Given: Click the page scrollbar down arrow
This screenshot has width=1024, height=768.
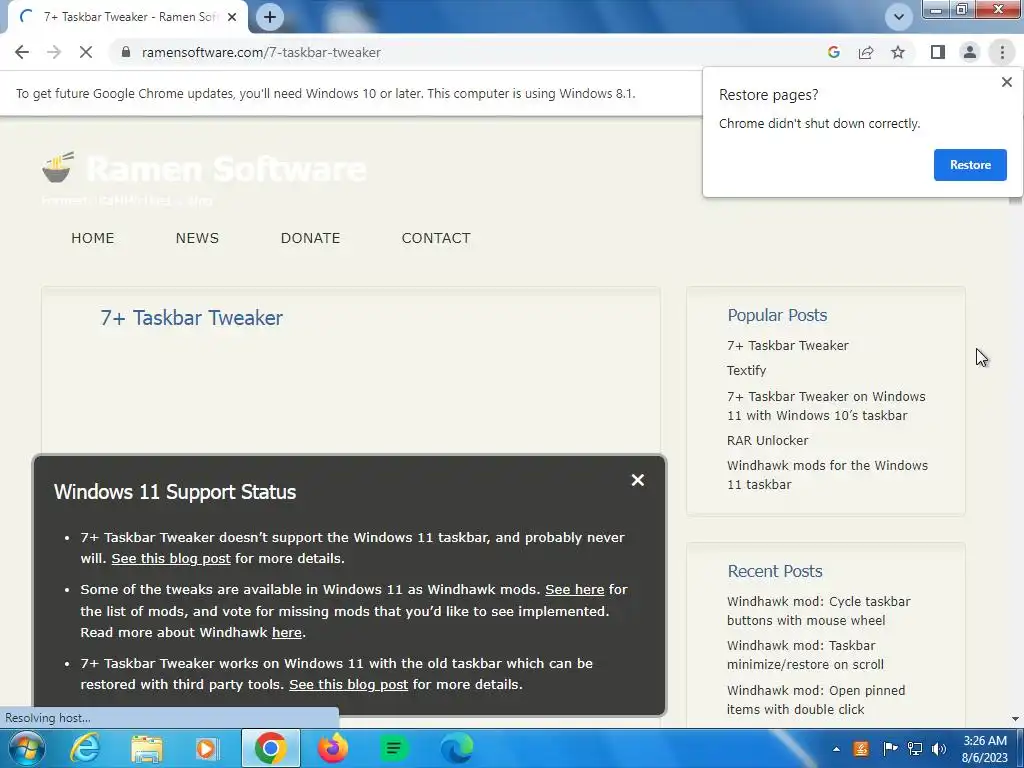Looking at the screenshot, I should click(x=1016, y=719).
